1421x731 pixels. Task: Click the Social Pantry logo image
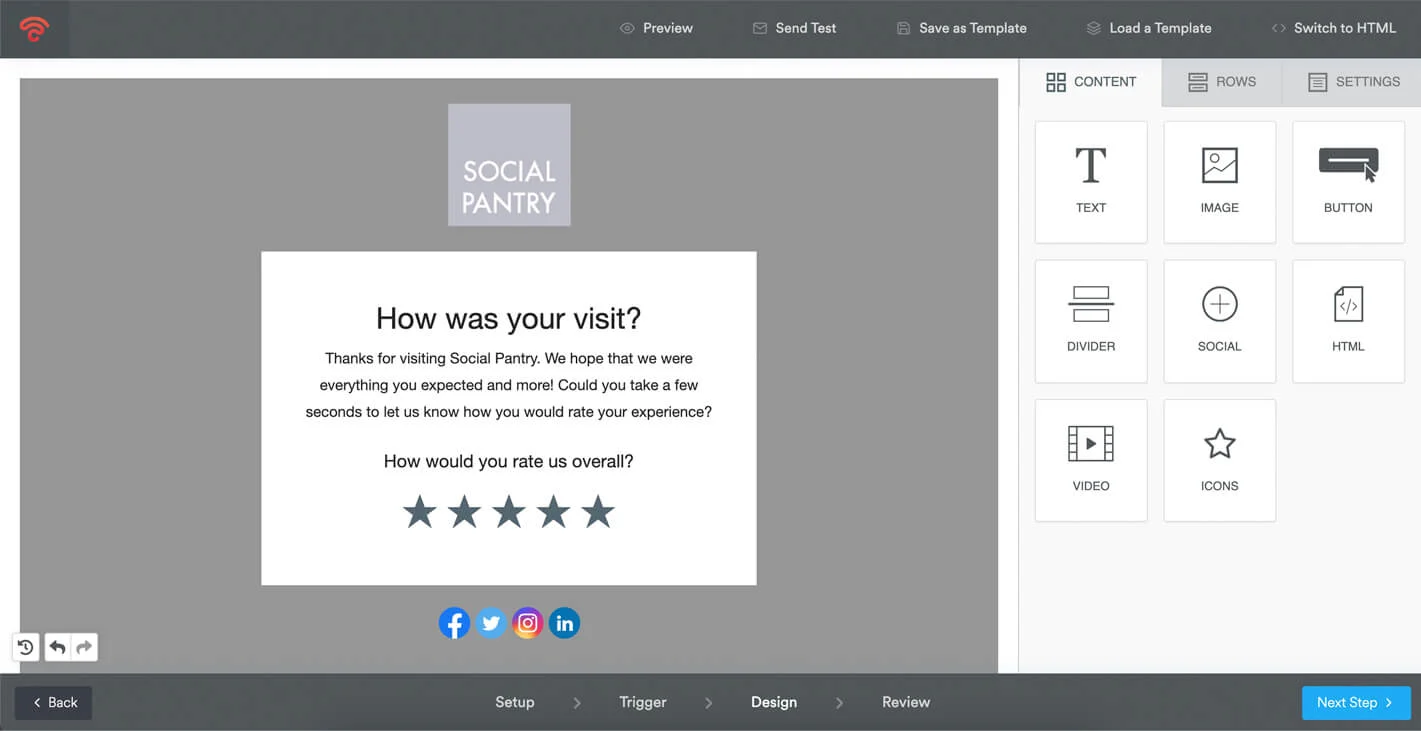pyautogui.click(x=509, y=165)
